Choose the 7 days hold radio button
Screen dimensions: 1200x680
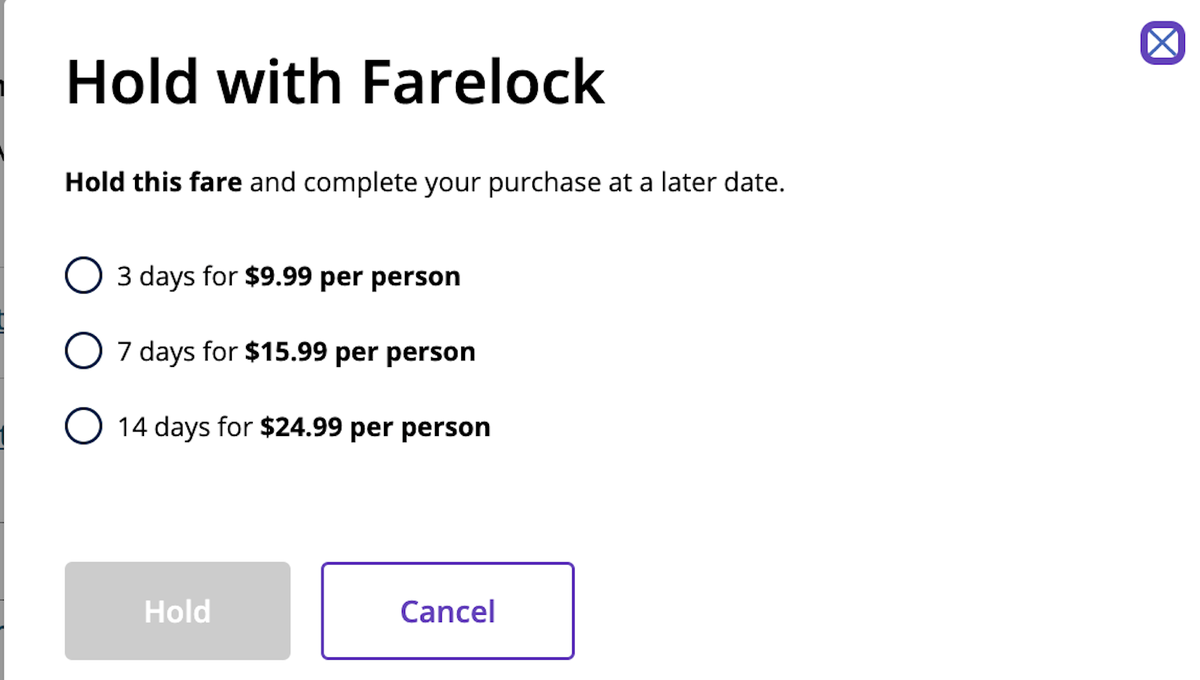83,351
